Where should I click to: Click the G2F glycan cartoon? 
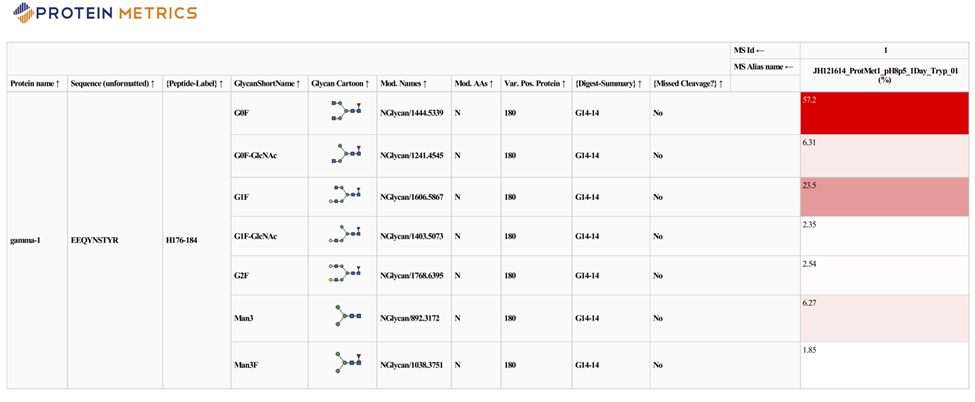click(x=343, y=274)
